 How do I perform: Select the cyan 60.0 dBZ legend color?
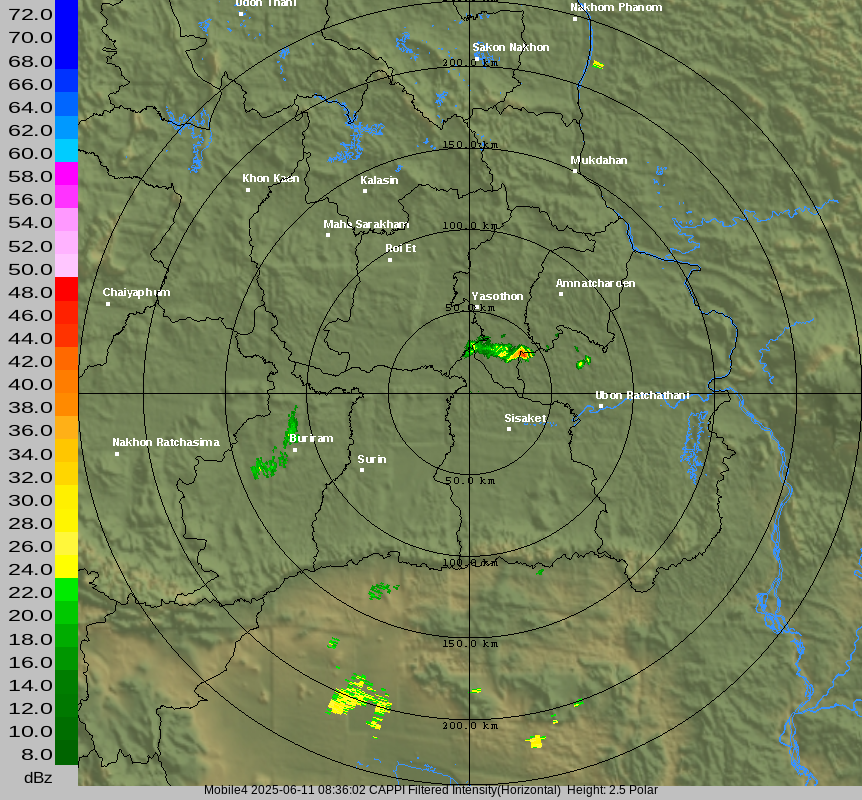click(x=66, y=150)
